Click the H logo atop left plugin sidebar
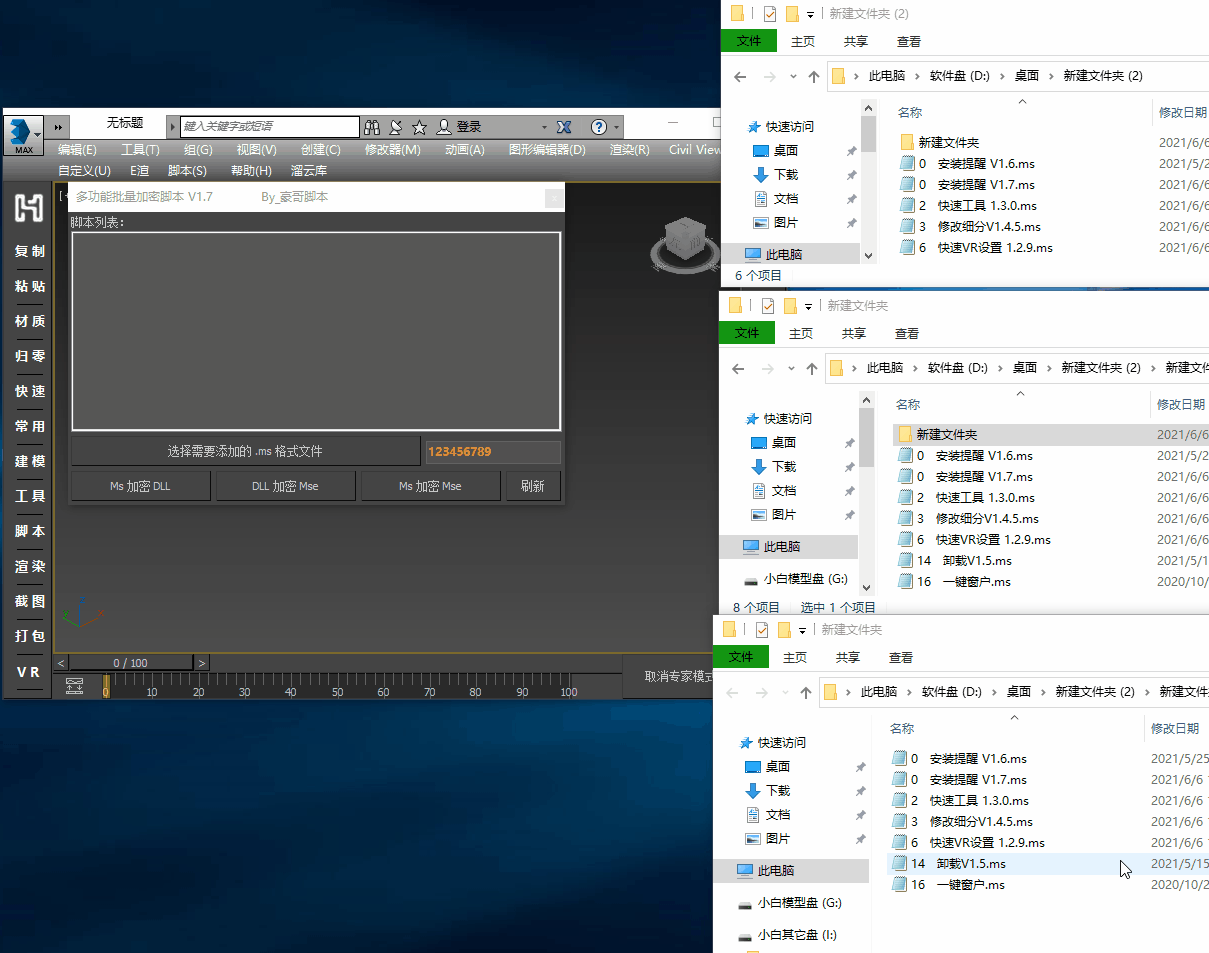The height and width of the screenshot is (953, 1209). [29, 208]
